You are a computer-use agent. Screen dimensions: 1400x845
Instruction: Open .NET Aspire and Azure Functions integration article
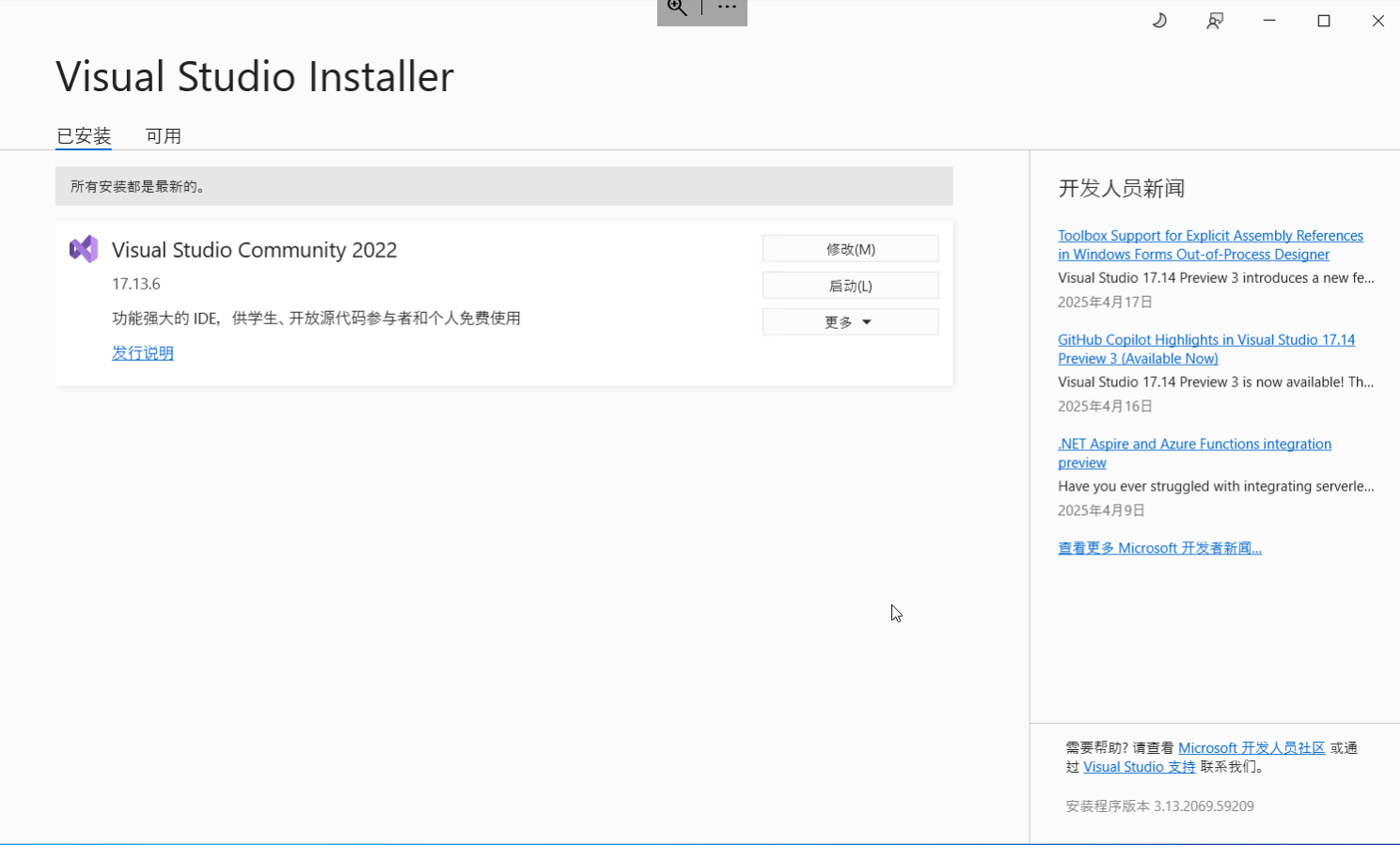[x=1194, y=454]
